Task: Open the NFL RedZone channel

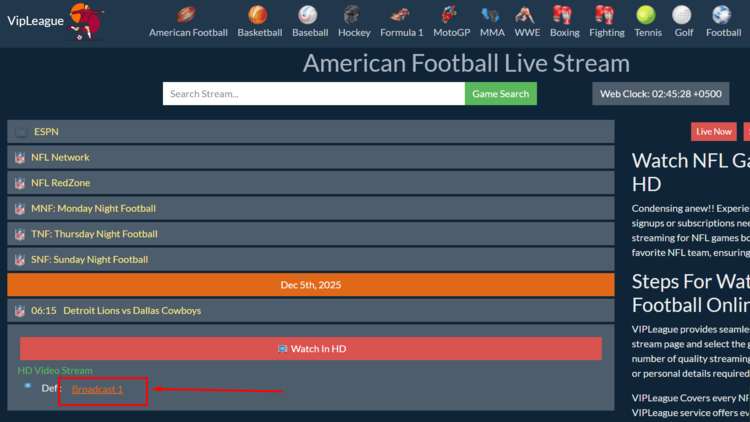Action: pyautogui.click(x=311, y=183)
